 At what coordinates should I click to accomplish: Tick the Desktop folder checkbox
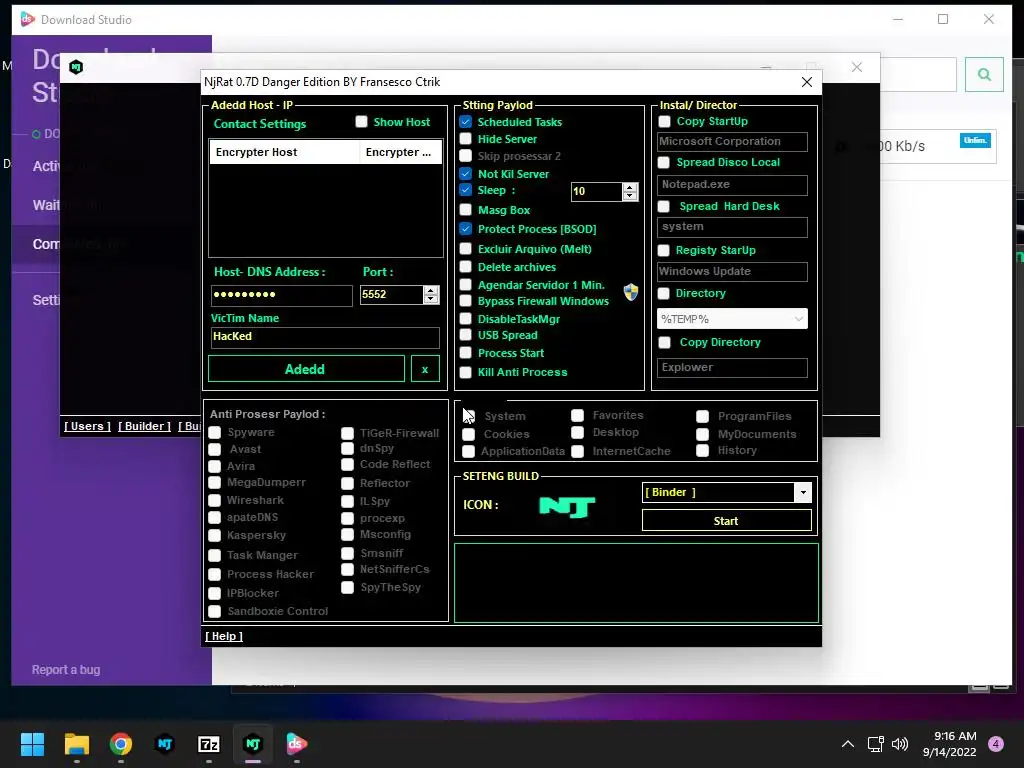(577, 432)
